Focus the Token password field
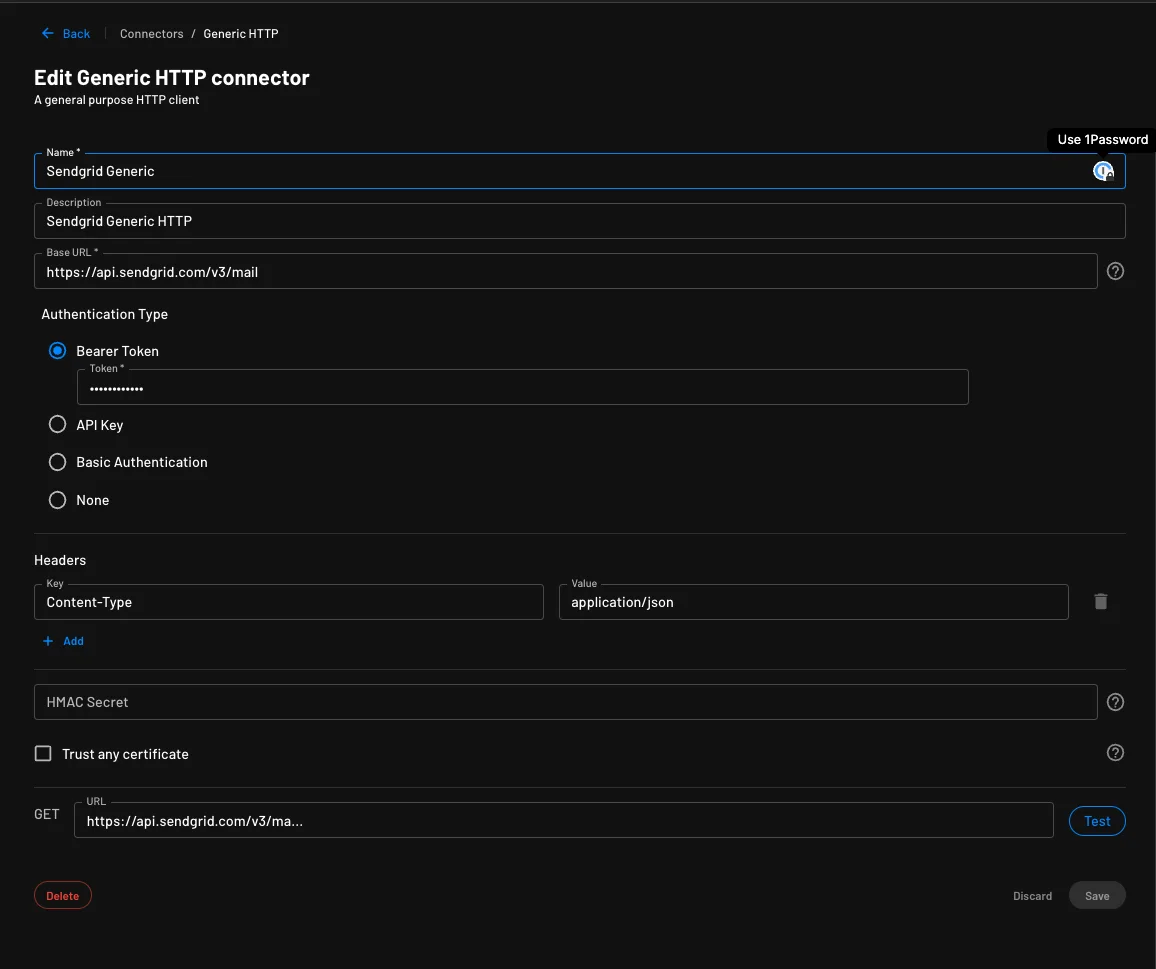Screen dimensions: 1156x969 point(522,388)
